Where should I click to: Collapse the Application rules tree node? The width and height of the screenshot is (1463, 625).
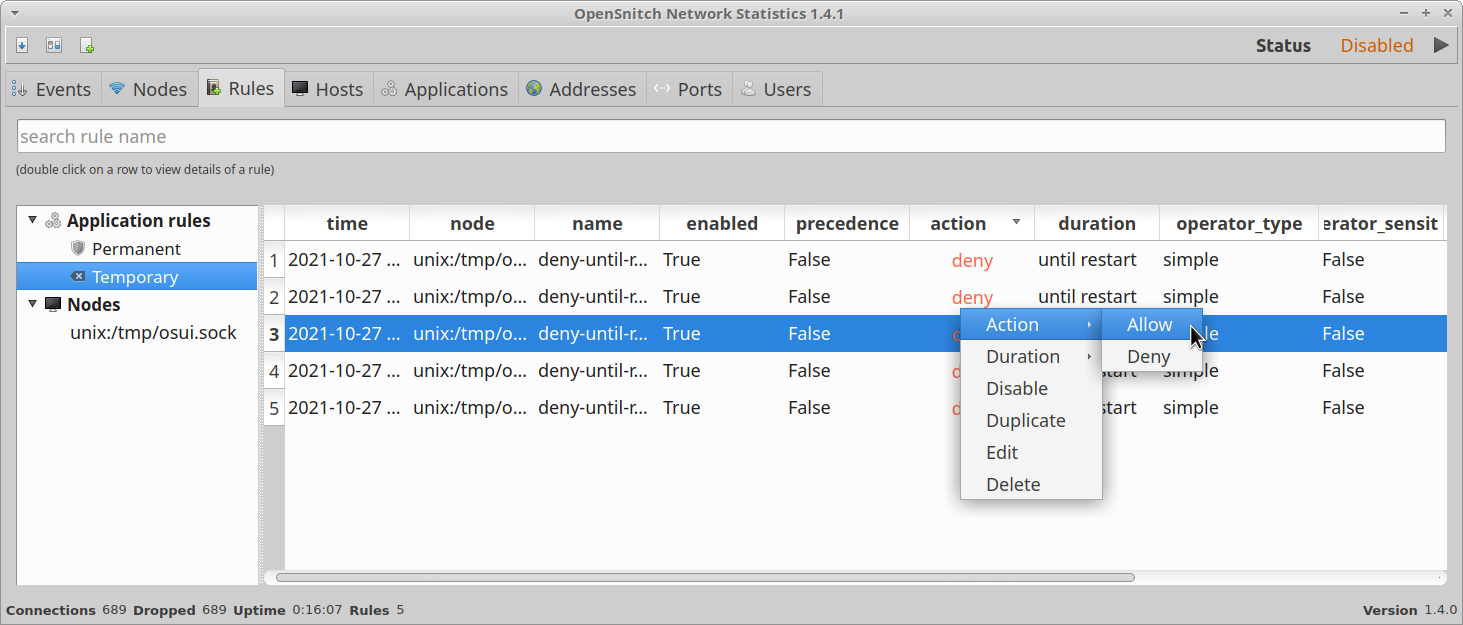coord(31,220)
